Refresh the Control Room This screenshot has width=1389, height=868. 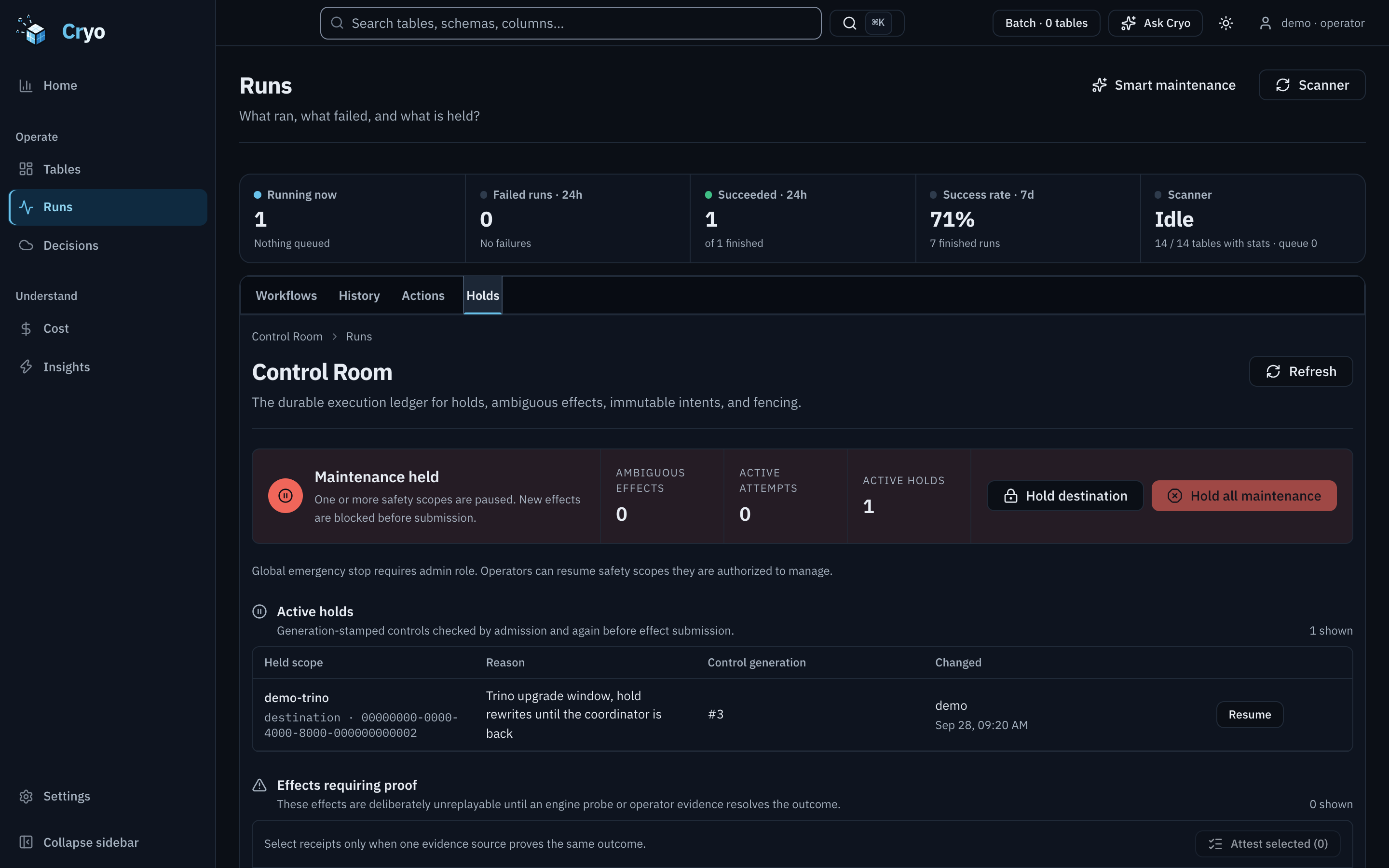[1301, 371]
